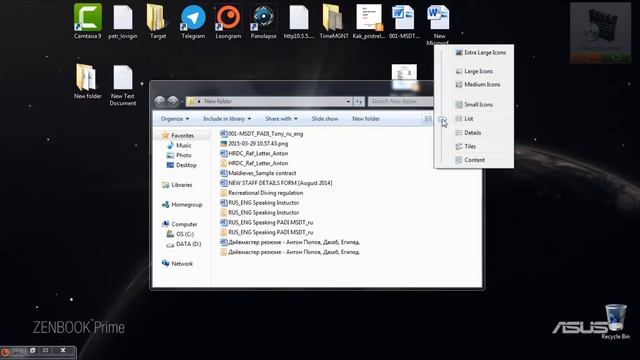Select file Recreational Diving regulation
Image resolution: width=640 pixels, height=360 pixels.
(262, 193)
